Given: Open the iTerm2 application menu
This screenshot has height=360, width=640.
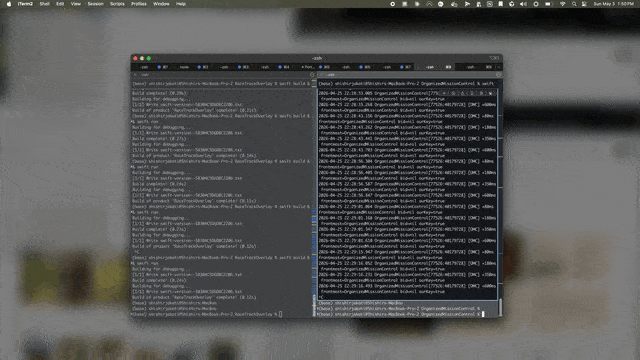Looking at the screenshot, I should [25, 4].
